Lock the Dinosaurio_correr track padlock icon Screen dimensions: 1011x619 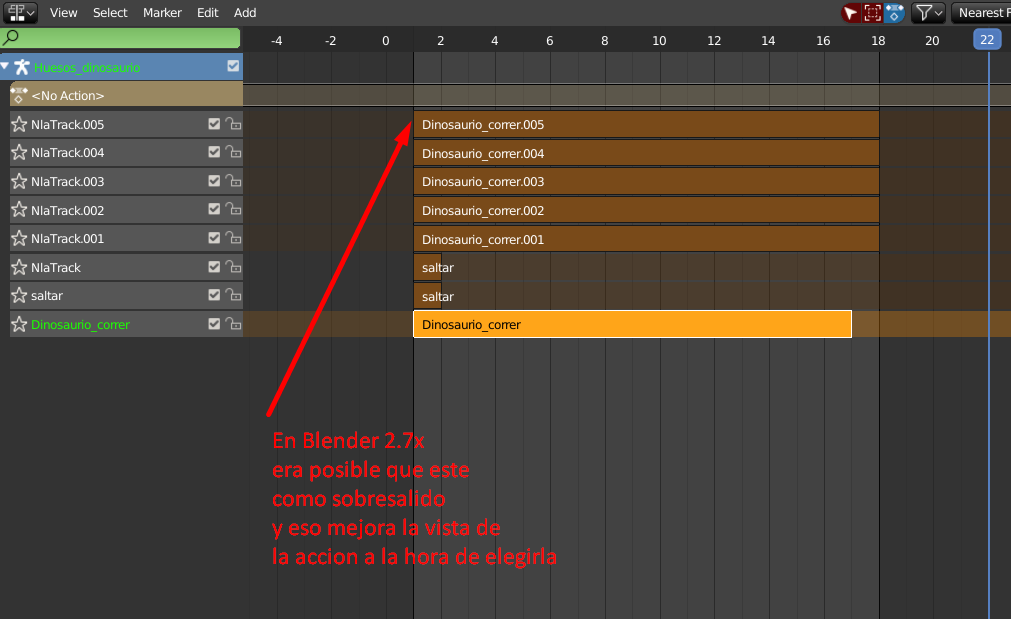tap(233, 324)
